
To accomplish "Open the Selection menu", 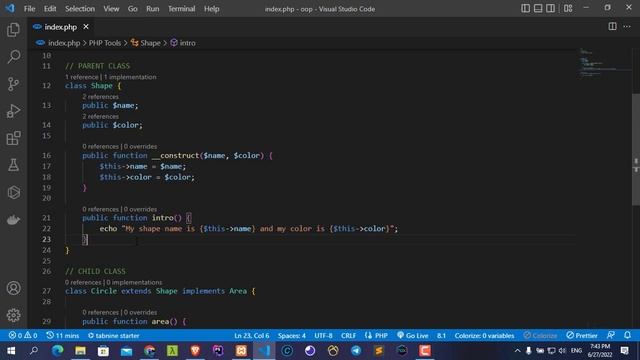I will 80,9.
